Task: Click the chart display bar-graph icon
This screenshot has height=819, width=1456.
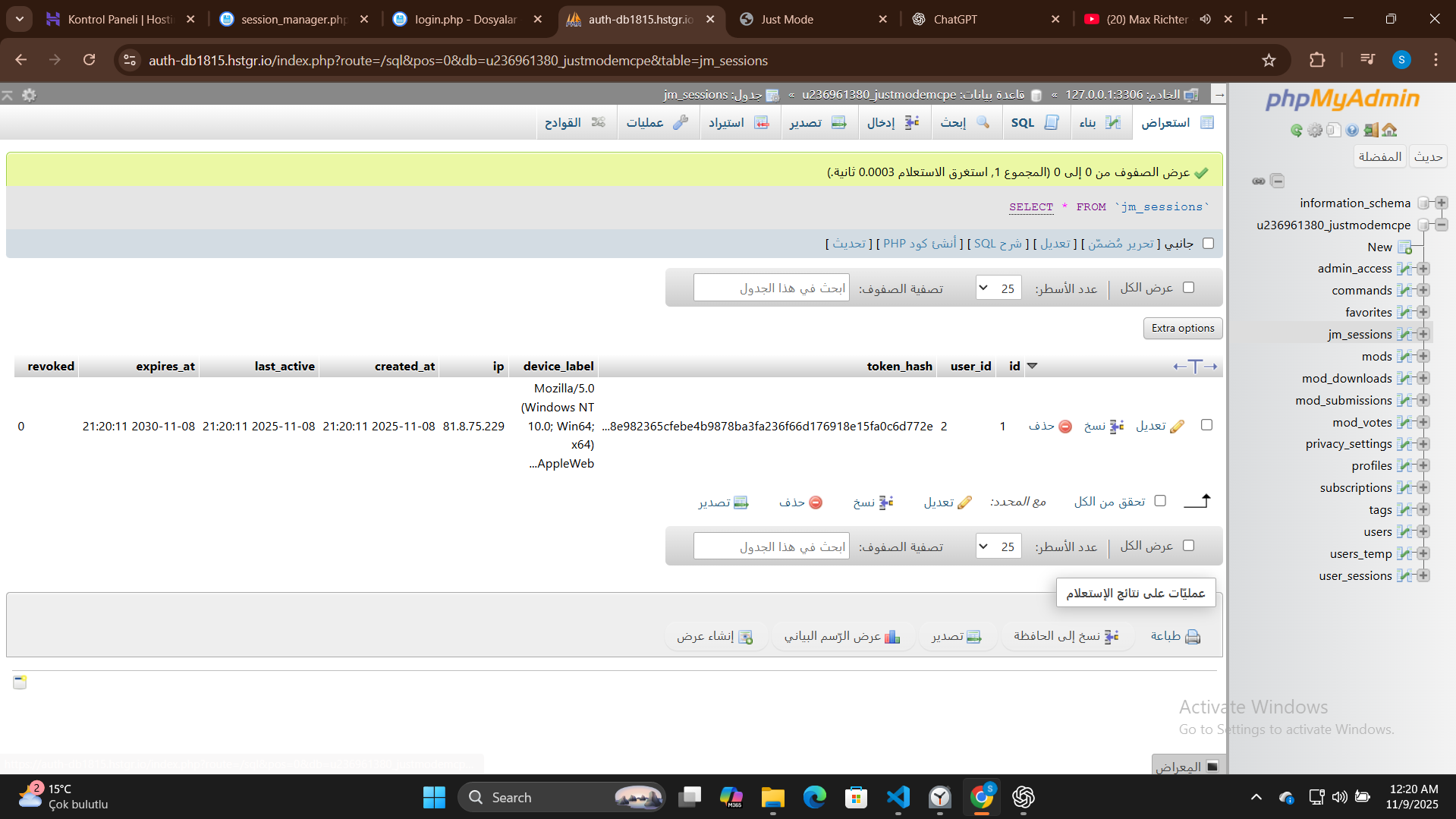Action: 892,636
